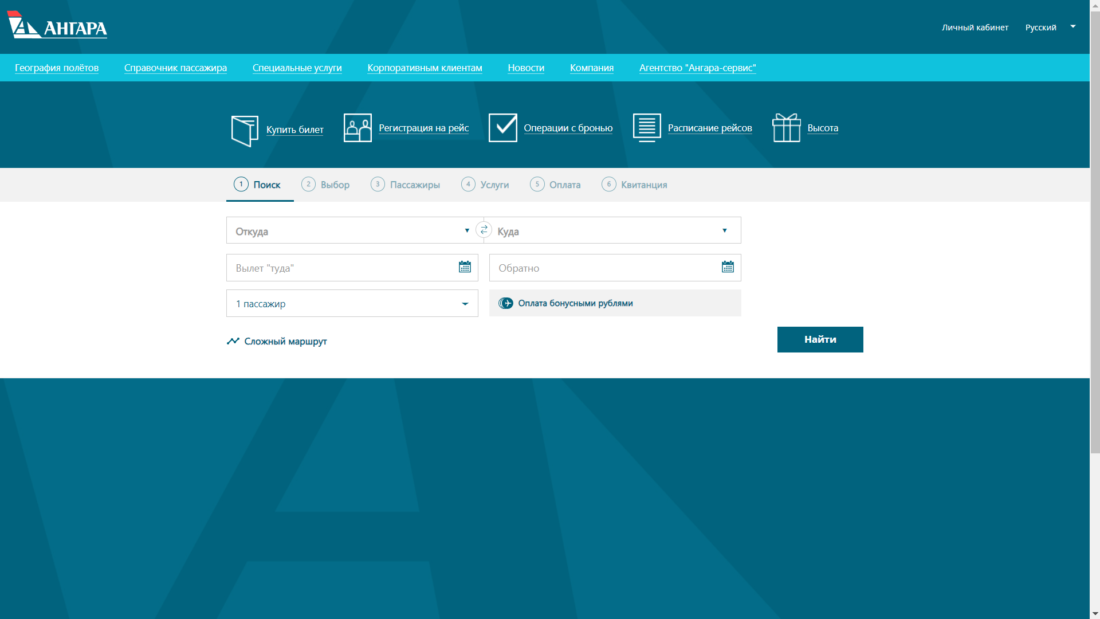Toggle Оплата бонусными рублями option
Viewport: 1100px width, 619px height.
coord(506,303)
